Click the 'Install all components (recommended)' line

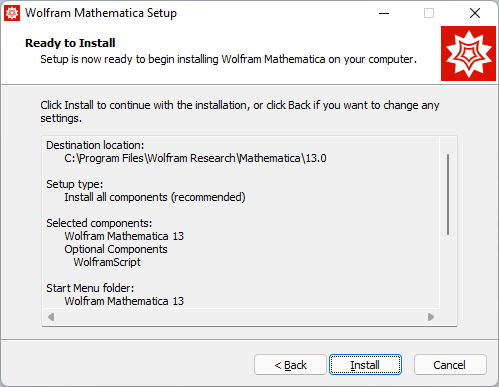[155, 197]
